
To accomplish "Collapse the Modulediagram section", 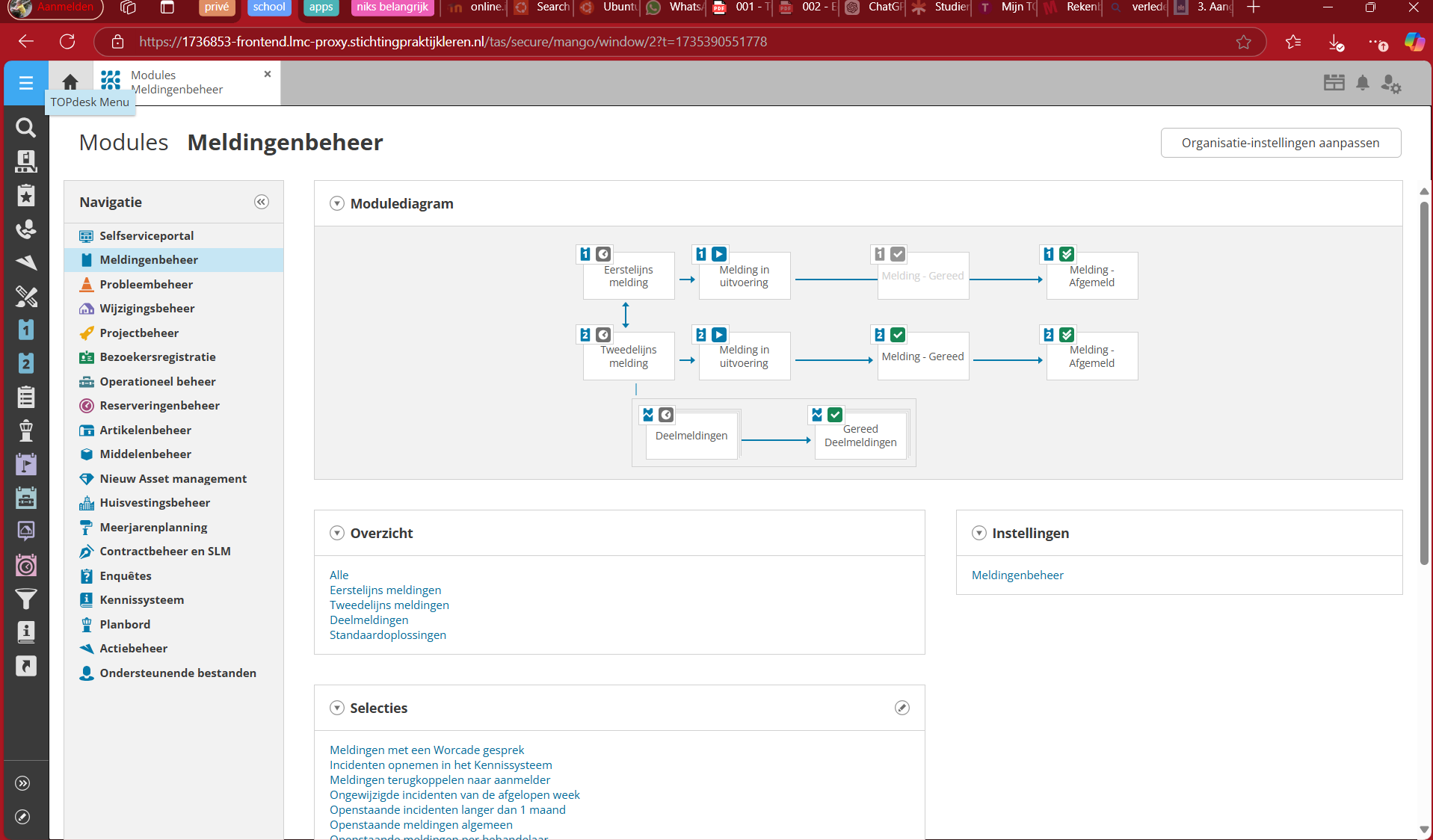I will pos(337,203).
